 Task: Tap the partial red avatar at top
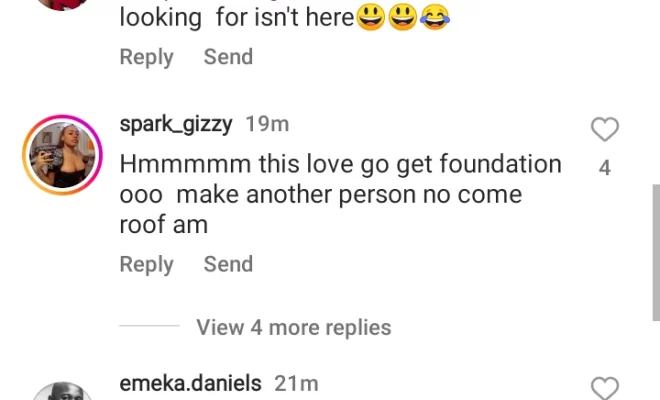coord(60,4)
